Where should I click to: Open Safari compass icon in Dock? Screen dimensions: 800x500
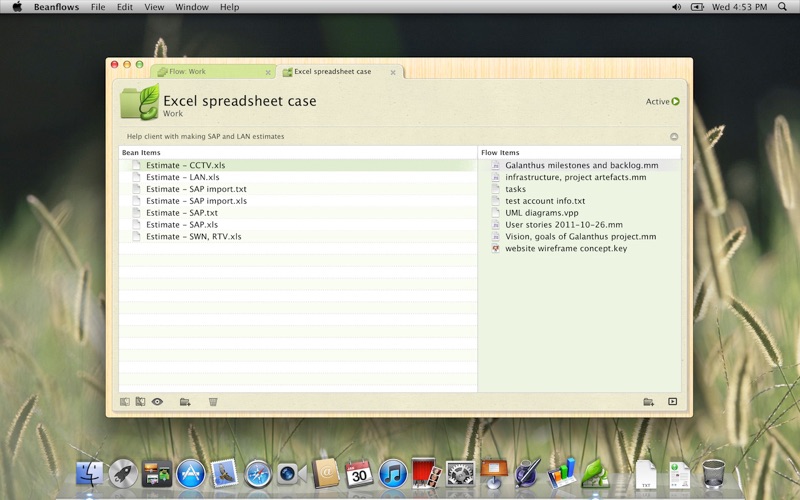tap(258, 474)
